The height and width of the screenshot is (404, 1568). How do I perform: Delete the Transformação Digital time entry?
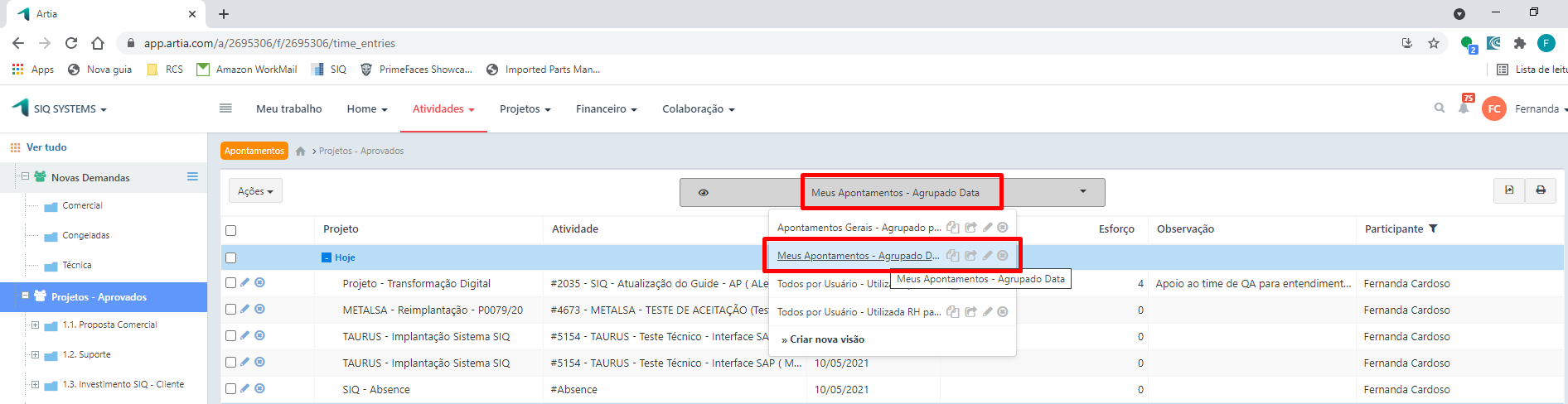click(259, 283)
